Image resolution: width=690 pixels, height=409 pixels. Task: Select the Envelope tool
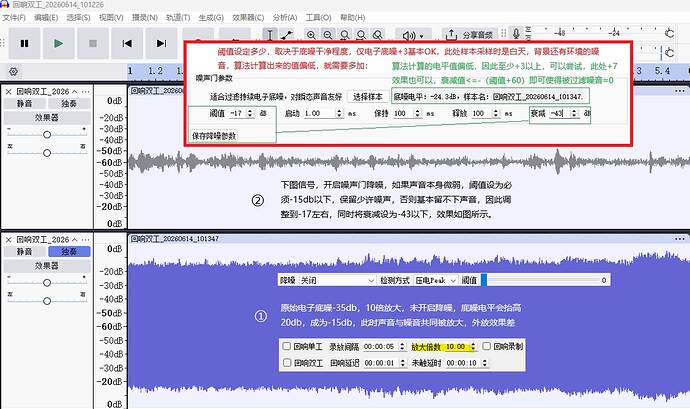(286, 35)
